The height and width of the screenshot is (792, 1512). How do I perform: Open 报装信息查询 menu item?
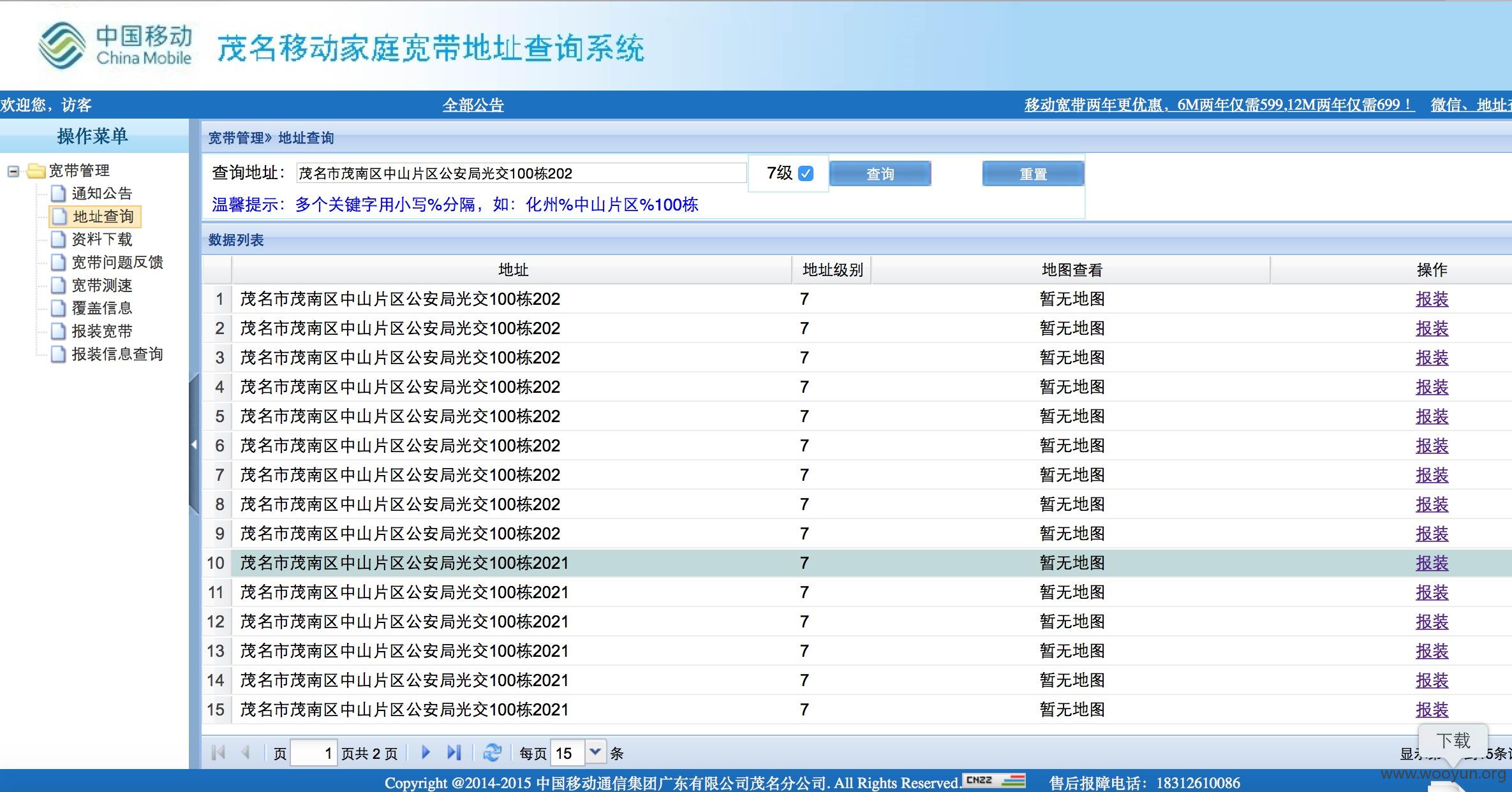(117, 354)
